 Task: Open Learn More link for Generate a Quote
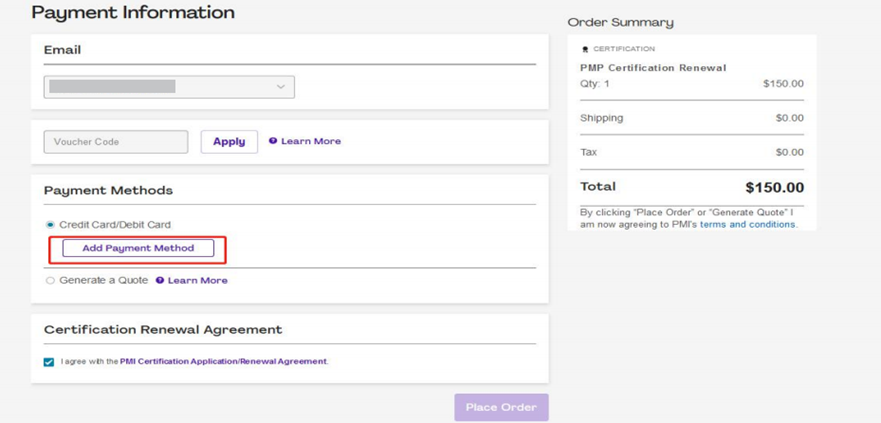point(198,281)
